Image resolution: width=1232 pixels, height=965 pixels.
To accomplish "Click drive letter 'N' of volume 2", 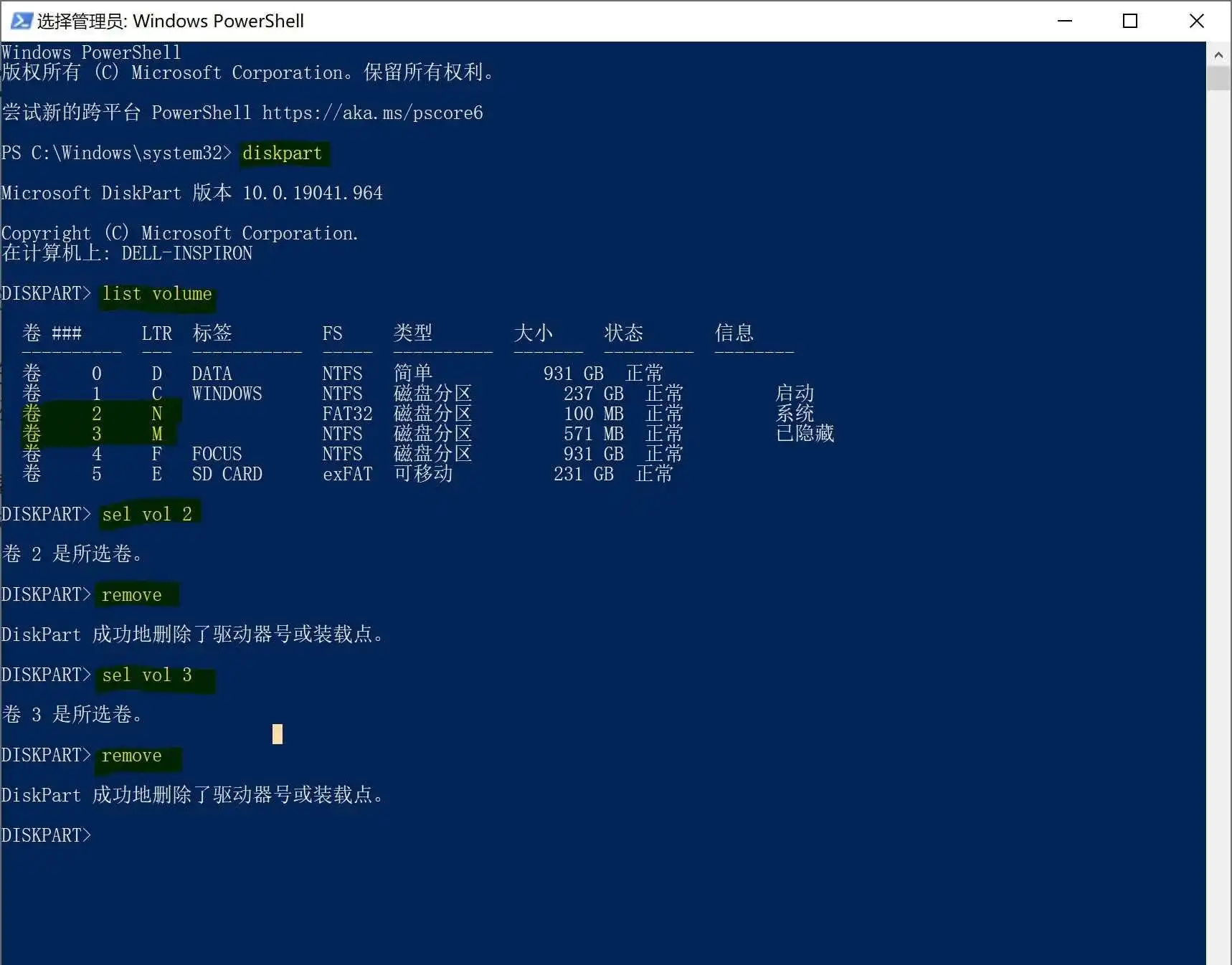I will [x=157, y=414].
